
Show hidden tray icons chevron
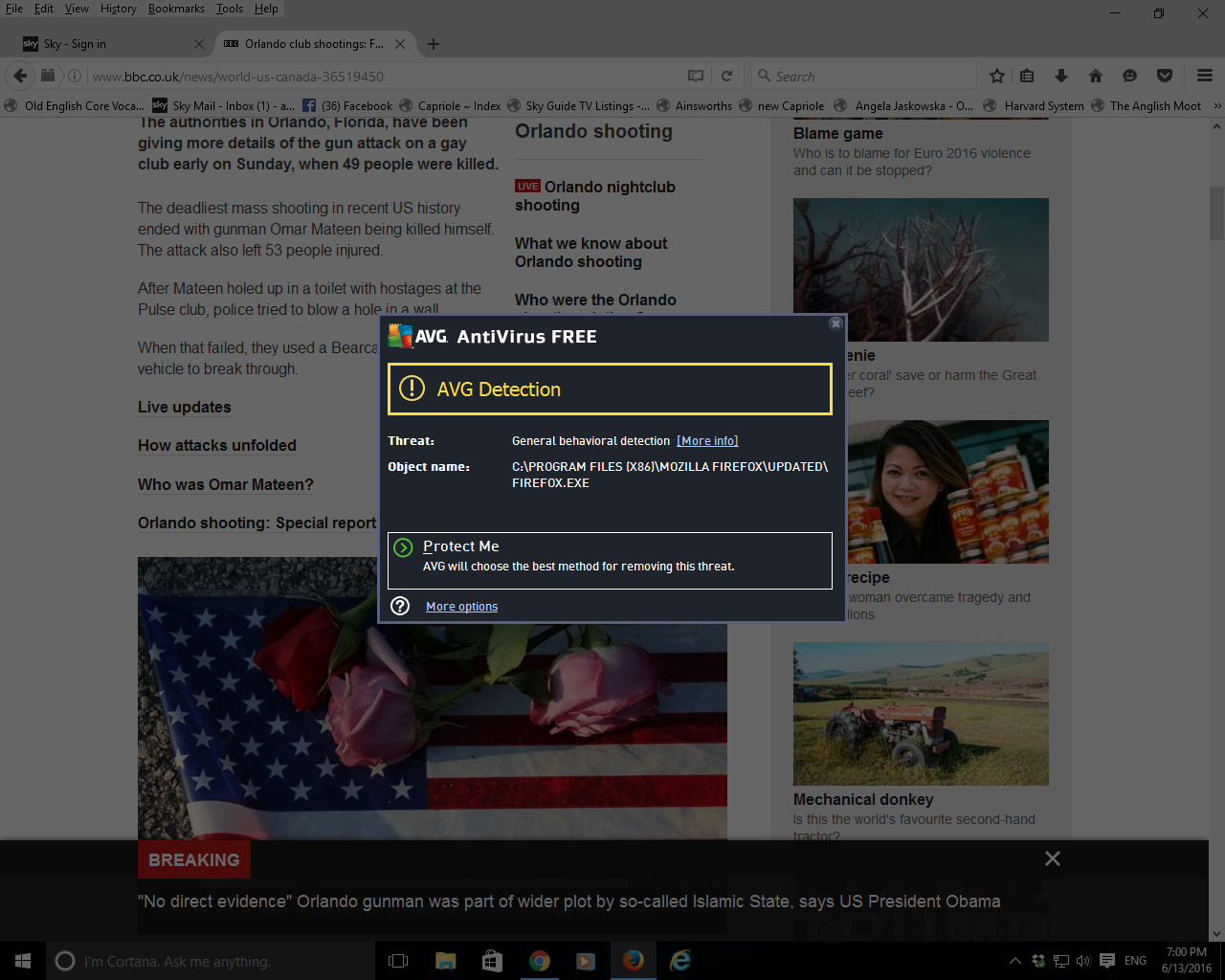(1014, 961)
